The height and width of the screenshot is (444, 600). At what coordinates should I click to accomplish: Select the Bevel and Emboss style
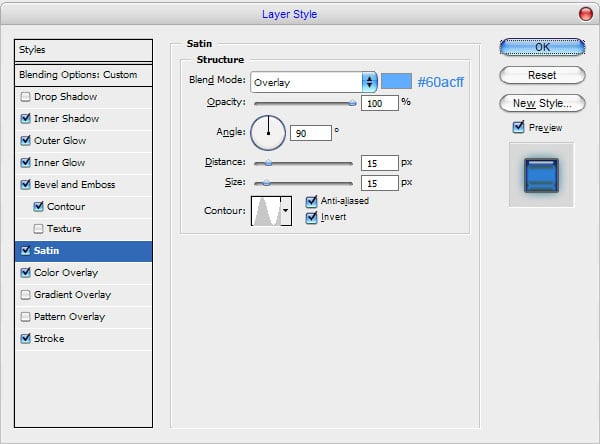(74, 185)
